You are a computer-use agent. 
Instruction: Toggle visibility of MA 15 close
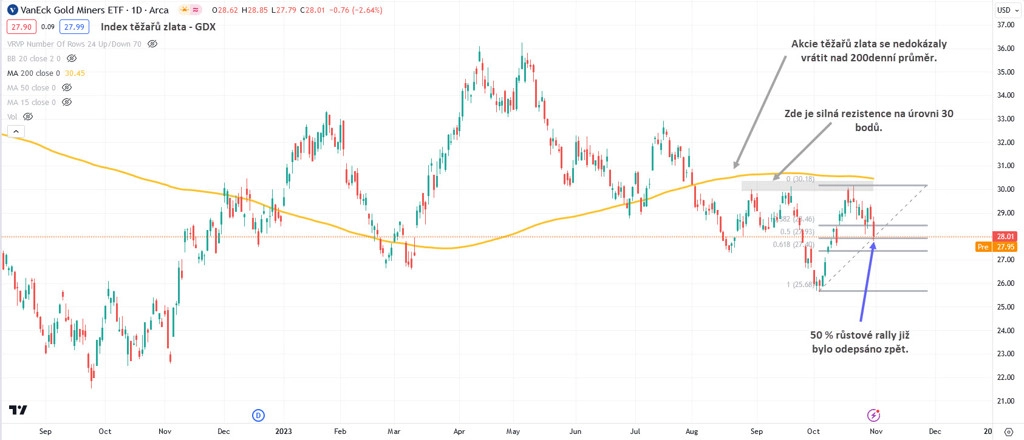coord(67,102)
